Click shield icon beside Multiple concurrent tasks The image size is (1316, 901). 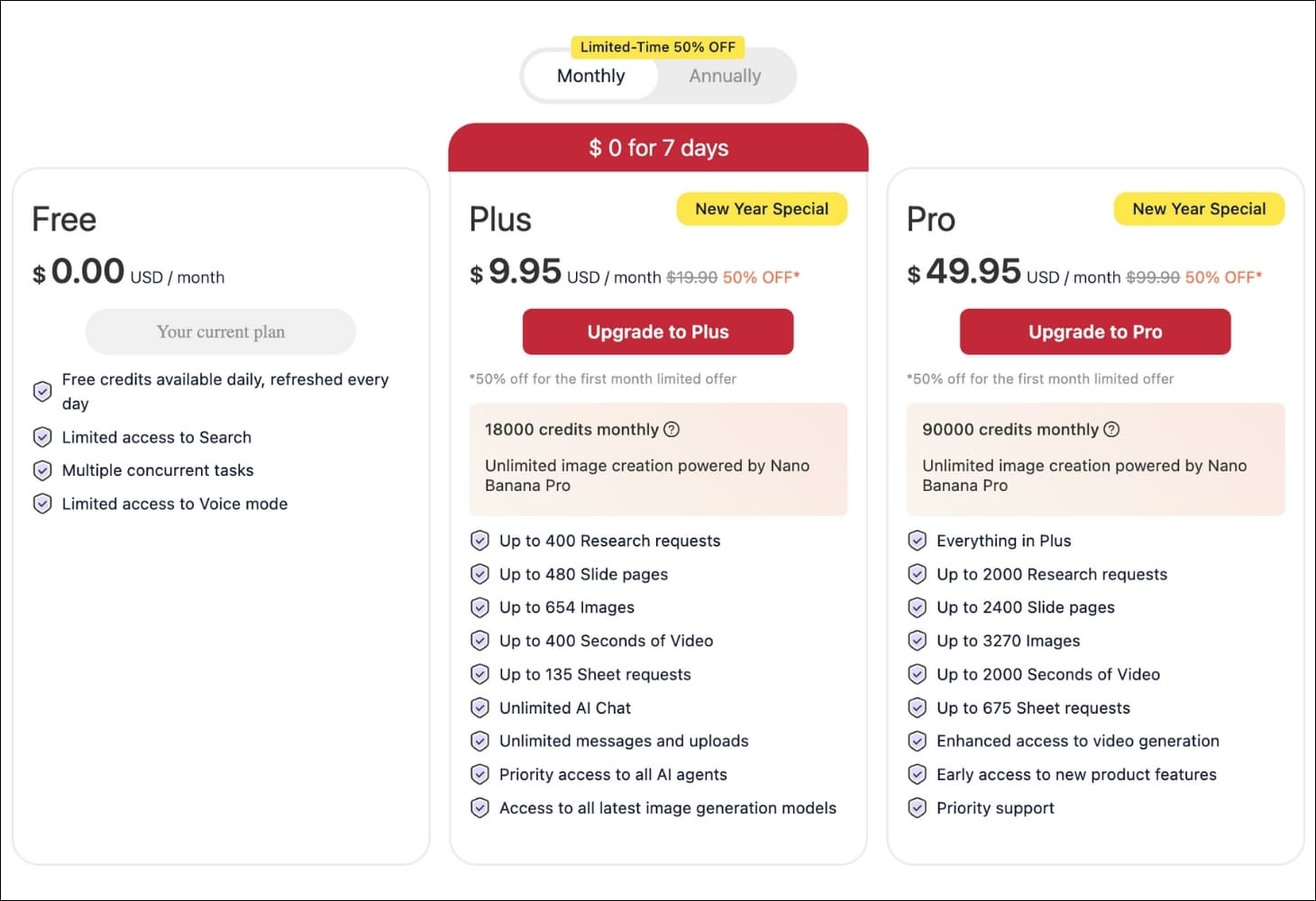click(42, 470)
